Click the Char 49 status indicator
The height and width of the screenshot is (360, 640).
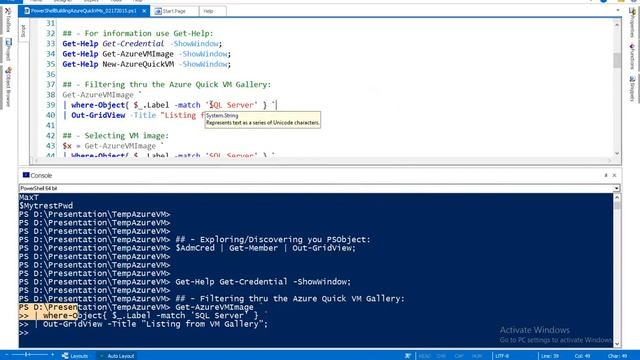pyautogui.click(x=617, y=356)
